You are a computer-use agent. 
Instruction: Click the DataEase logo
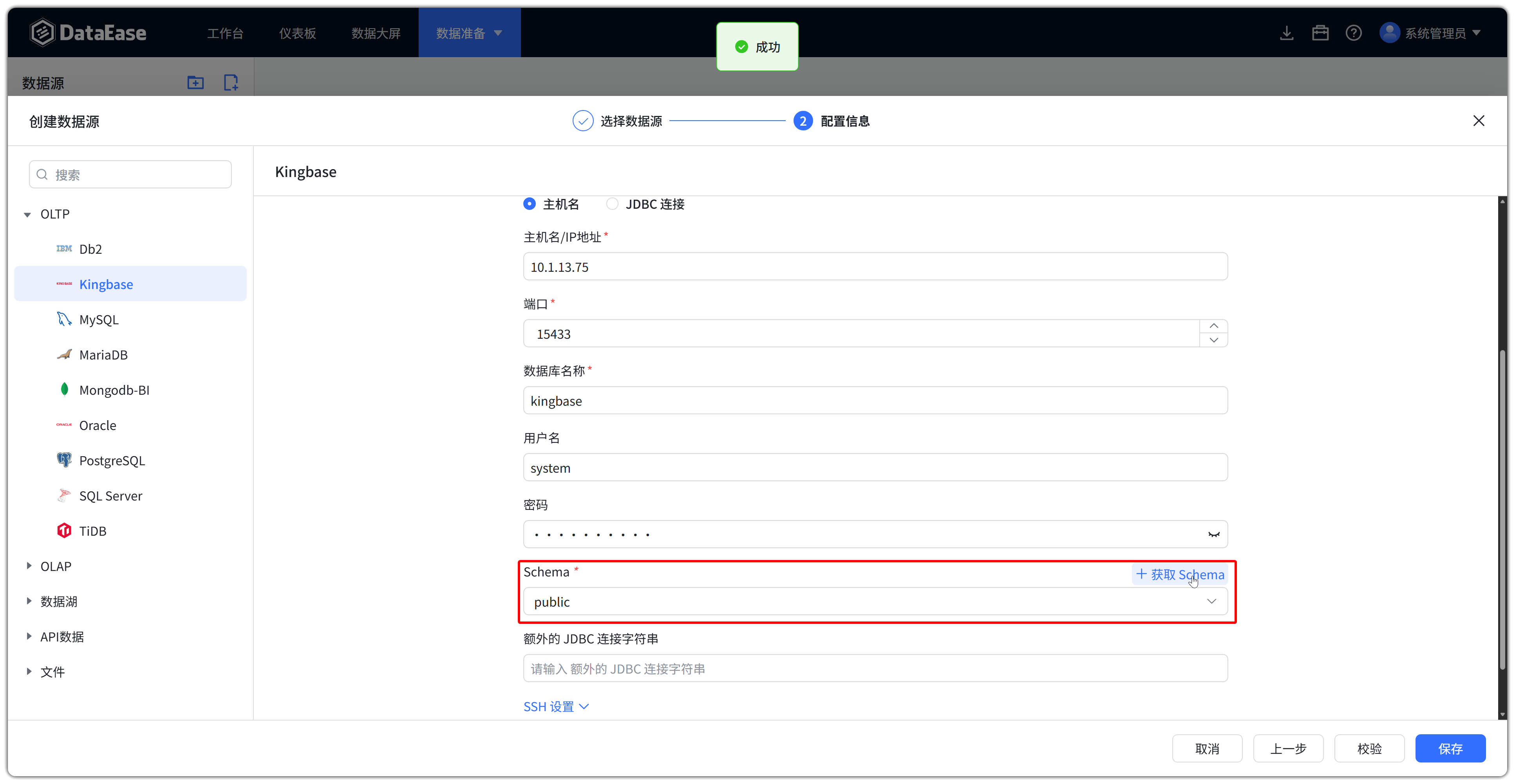coord(88,33)
